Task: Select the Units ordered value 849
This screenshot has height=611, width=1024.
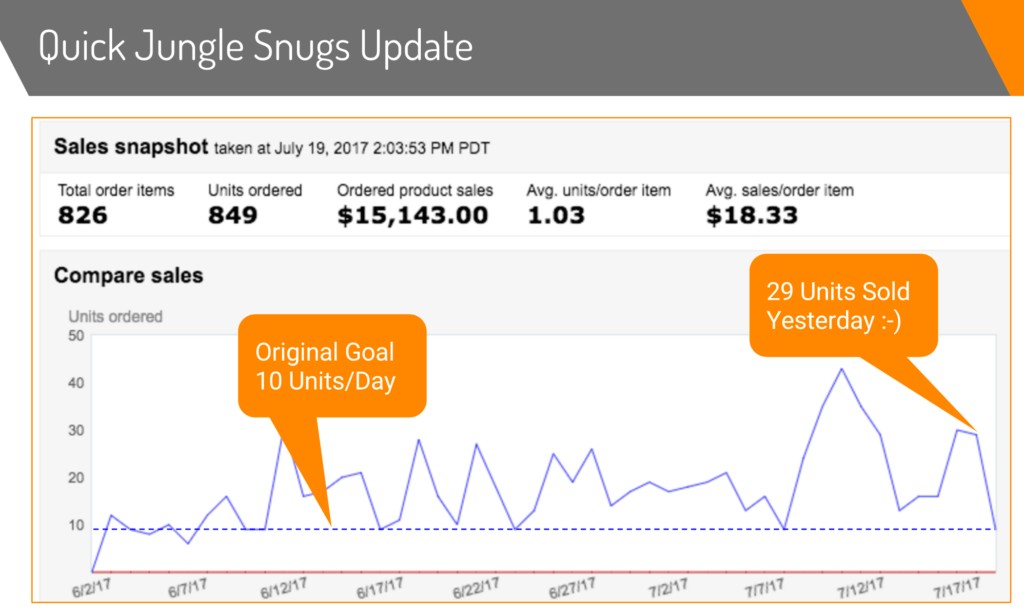Action: [233, 215]
